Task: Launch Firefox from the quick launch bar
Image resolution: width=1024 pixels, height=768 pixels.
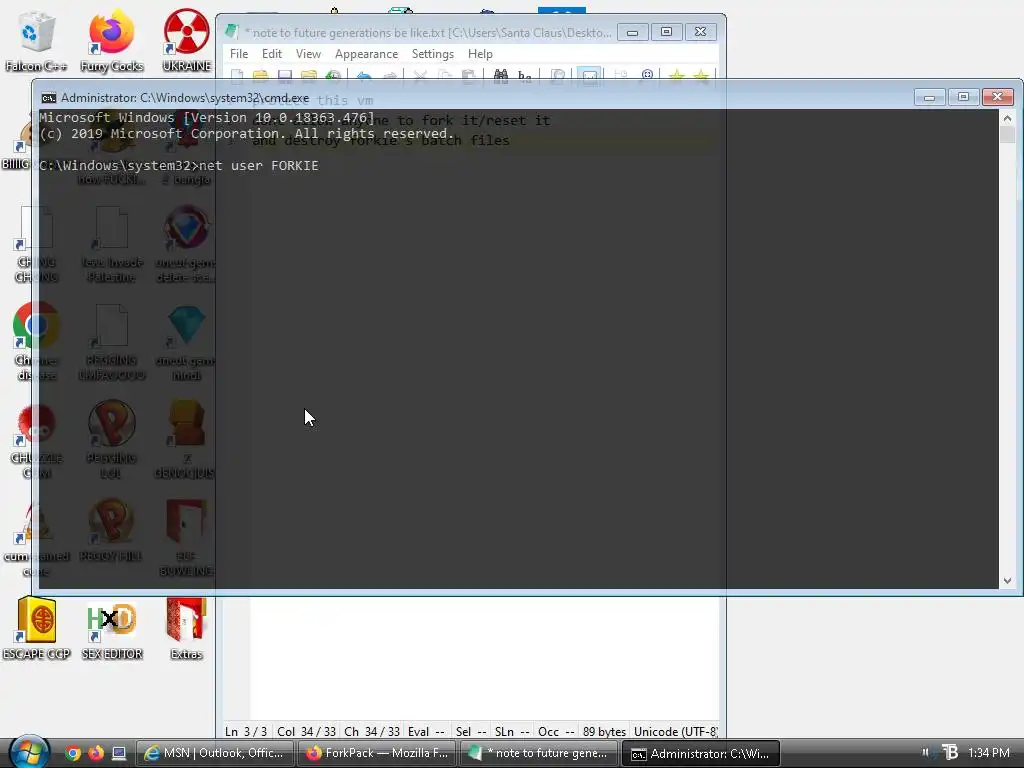Action: click(x=96, y=753)
